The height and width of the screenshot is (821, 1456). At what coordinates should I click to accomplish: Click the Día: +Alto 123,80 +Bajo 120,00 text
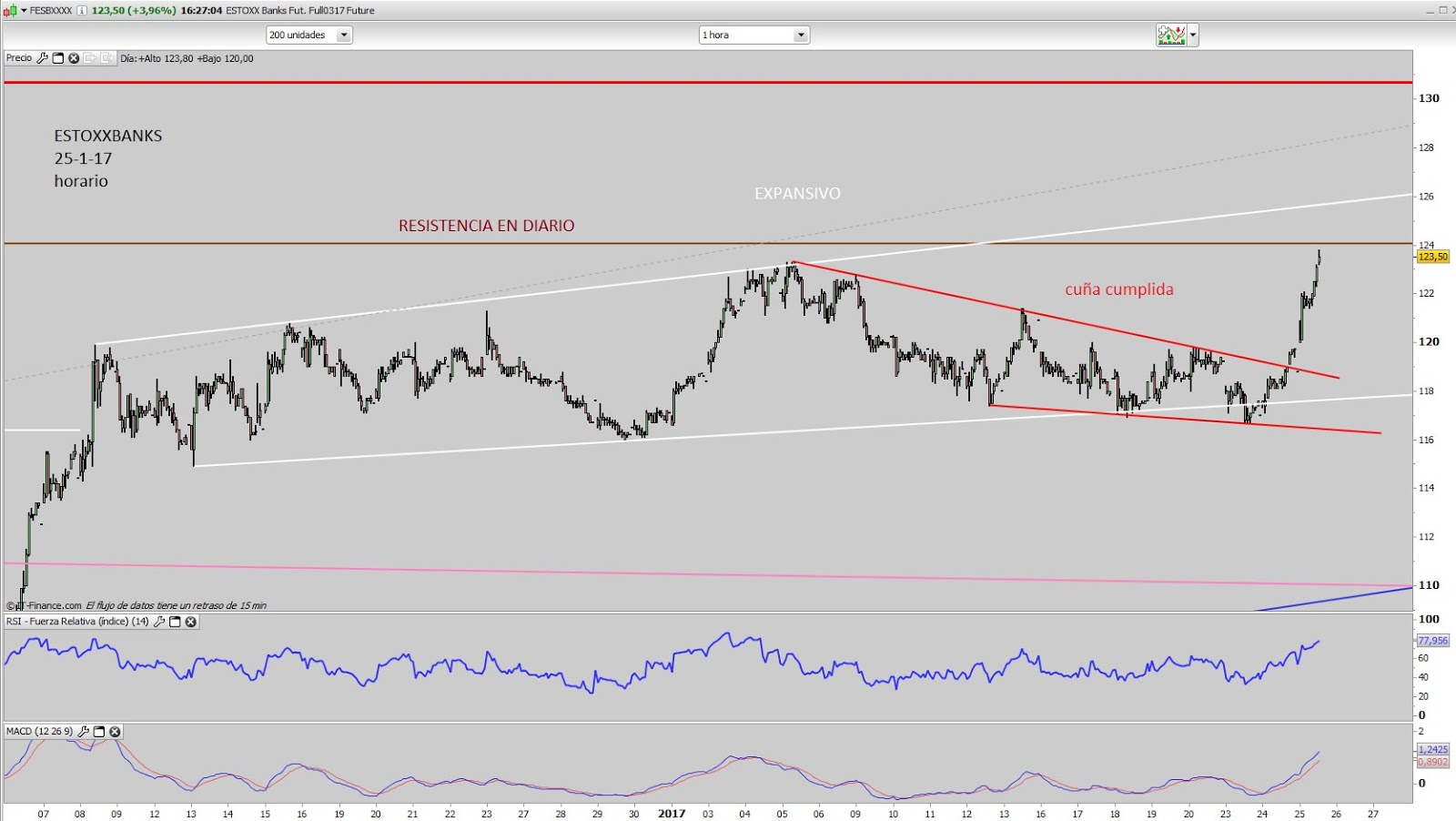[187, 58]
